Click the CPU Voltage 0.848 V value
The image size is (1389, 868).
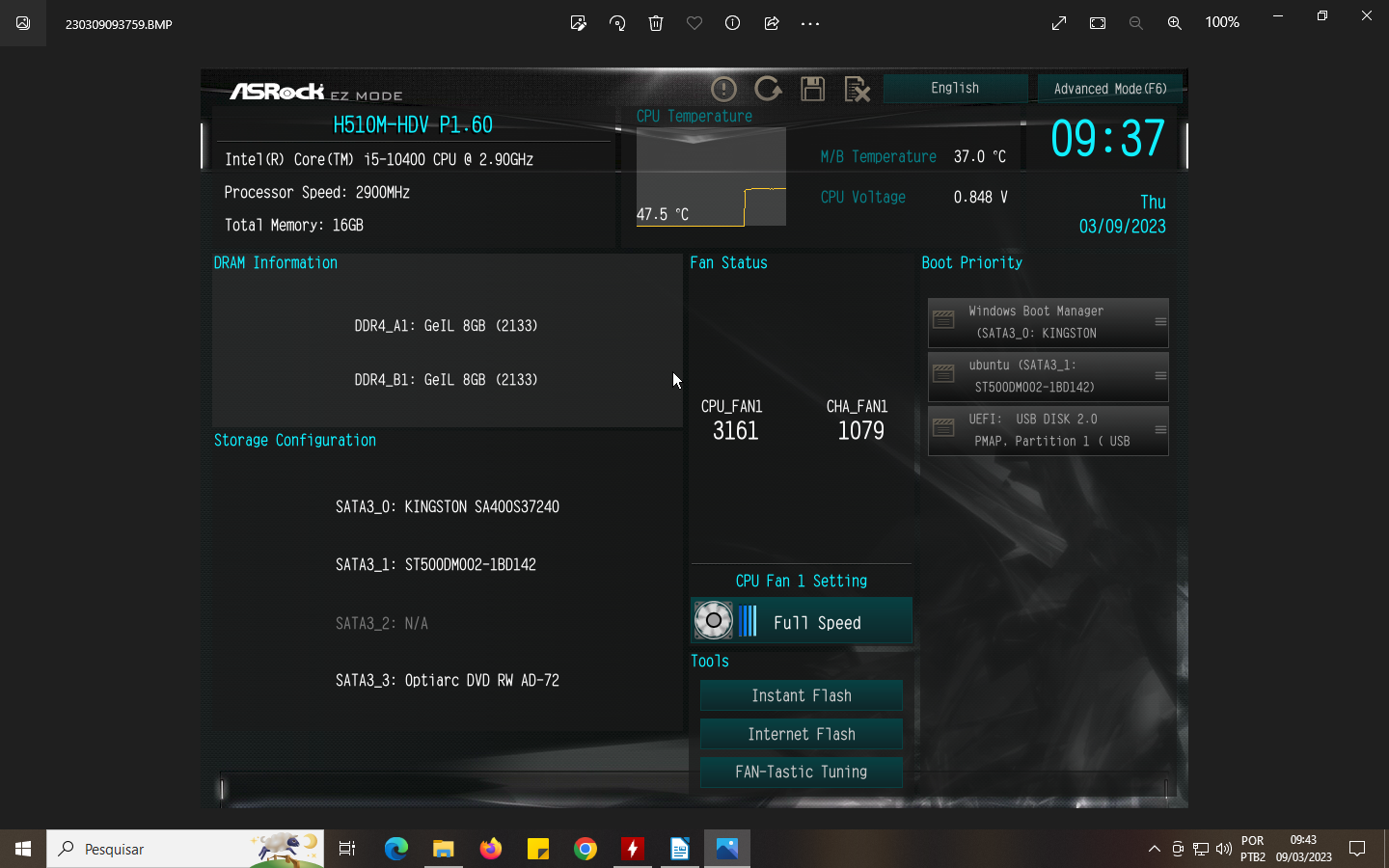coord(981,197)
